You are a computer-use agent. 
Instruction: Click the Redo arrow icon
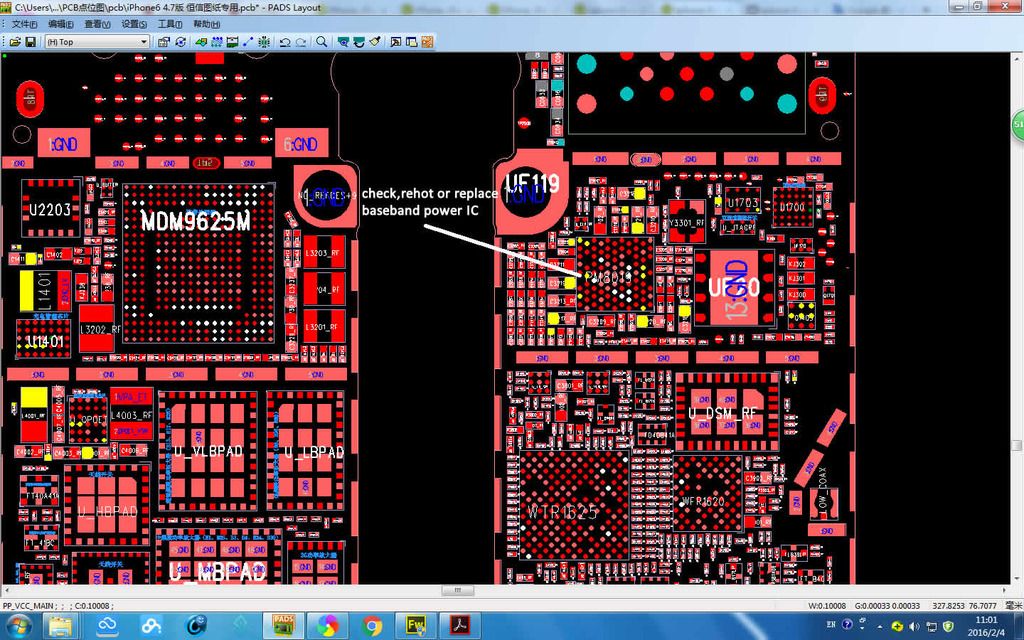(301, 42)
